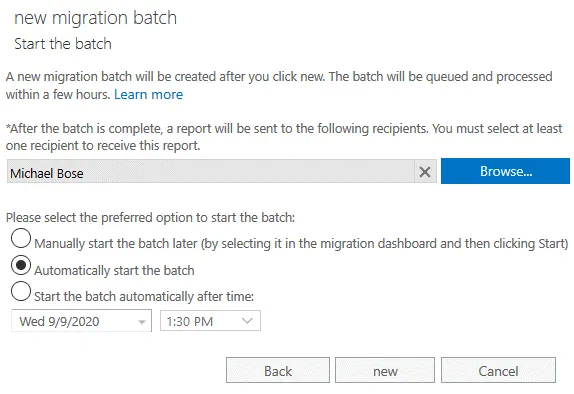Click the report recipients instruction paragraph
Viewport: 574px width, 394px height.
(x=284, y=137)
